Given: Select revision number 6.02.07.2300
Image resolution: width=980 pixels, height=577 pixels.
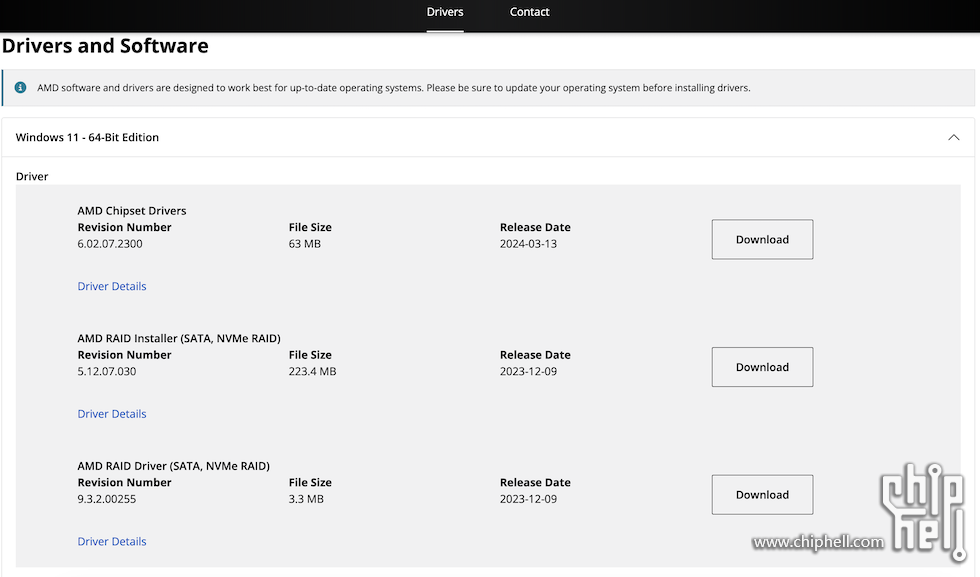Looking at the screenshot, I should tap(110, 244).
